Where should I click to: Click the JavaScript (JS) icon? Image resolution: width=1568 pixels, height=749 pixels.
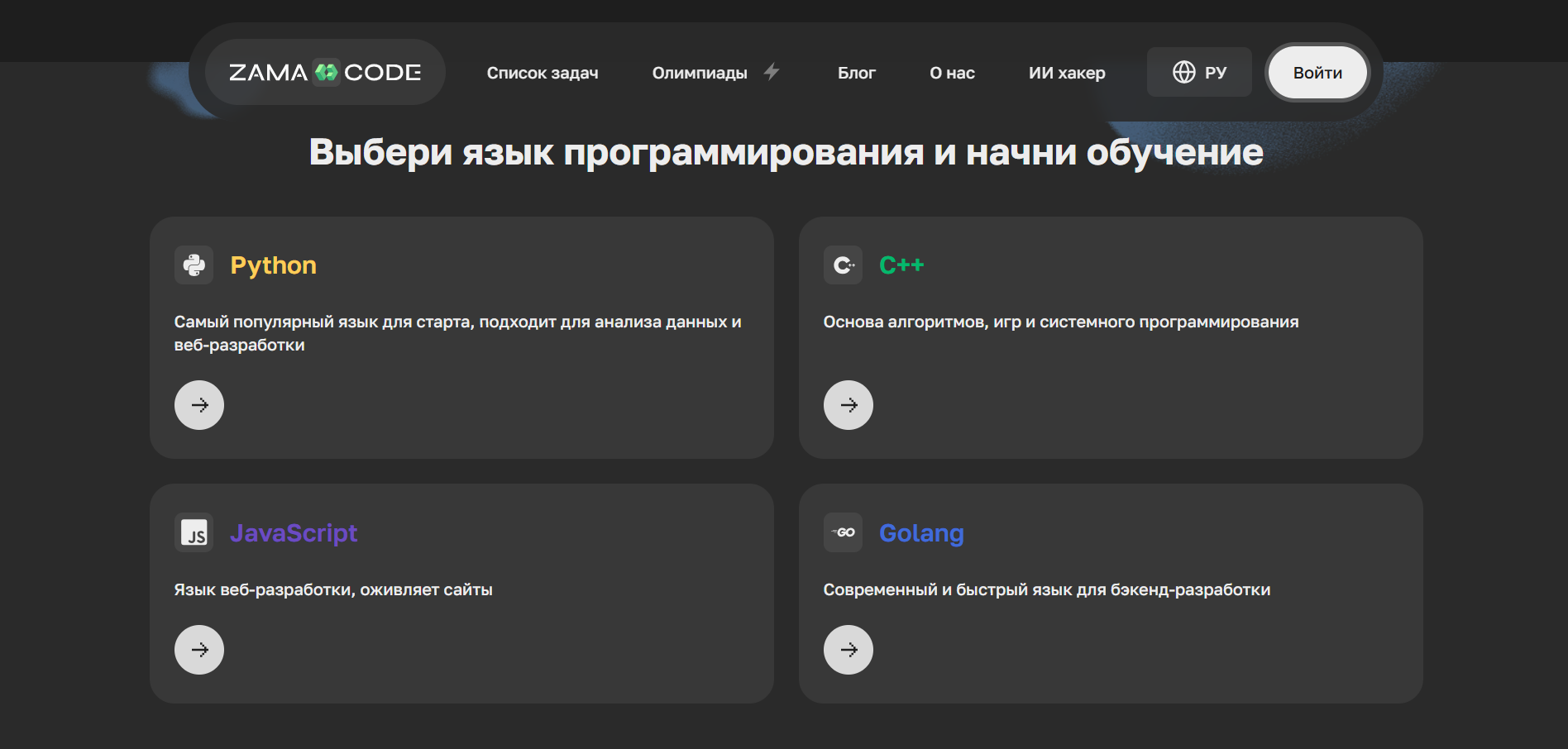pos(195,533)
